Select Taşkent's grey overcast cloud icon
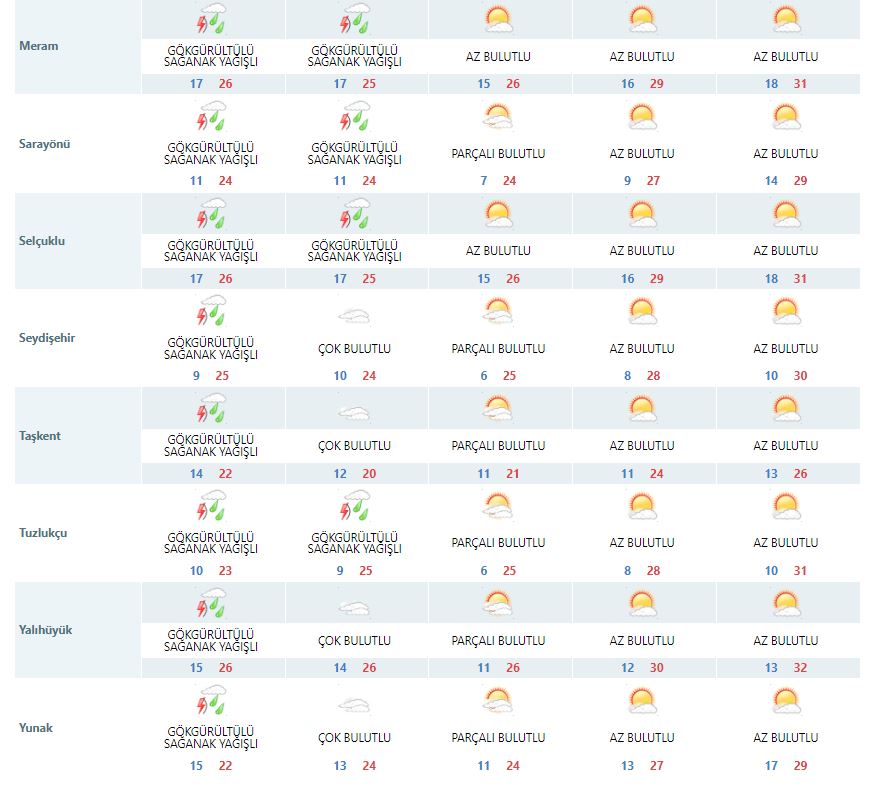Viewport: 877px width, 796px height. [x=355, y=413]
